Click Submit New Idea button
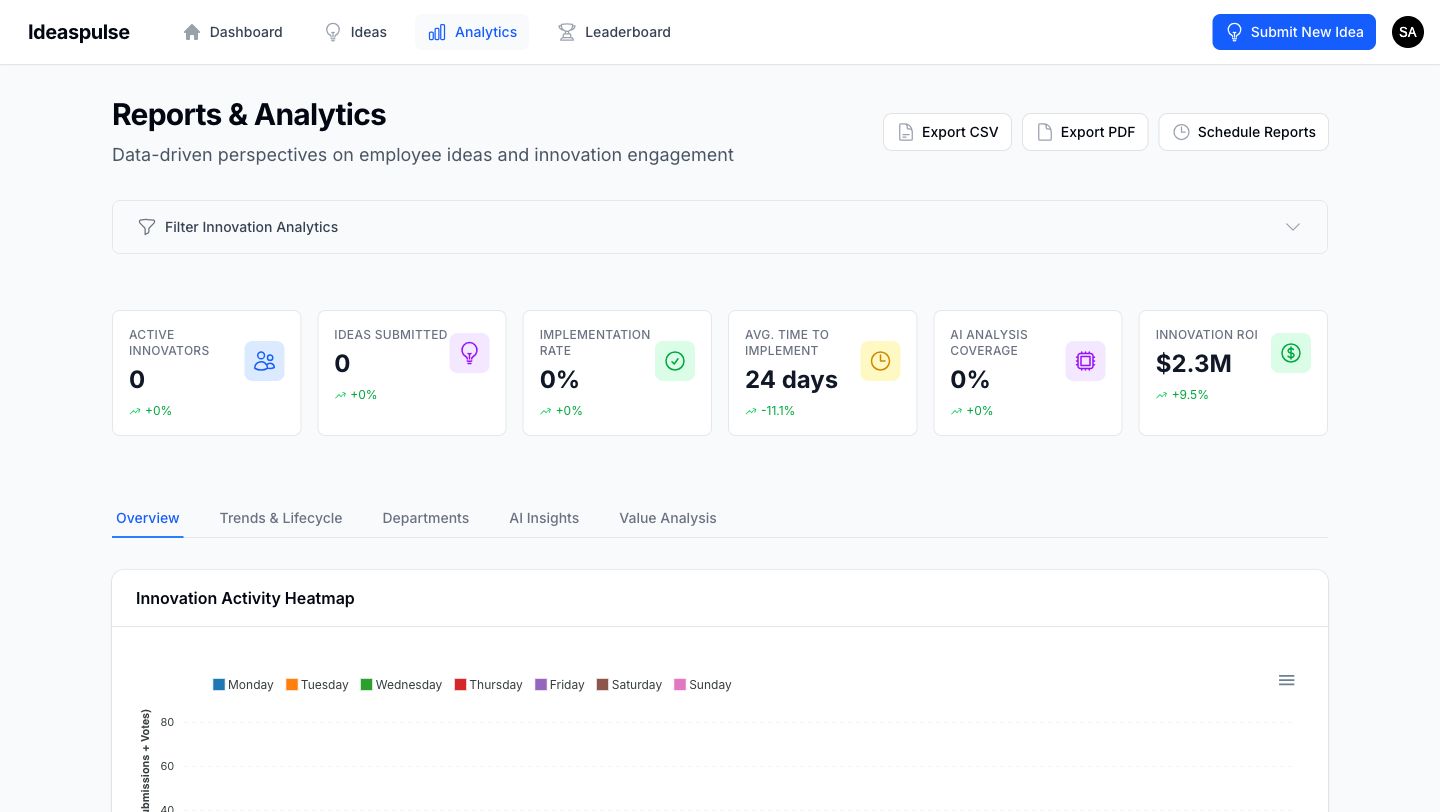Viewport: 1440px width, 812px height. point(1294,32)
